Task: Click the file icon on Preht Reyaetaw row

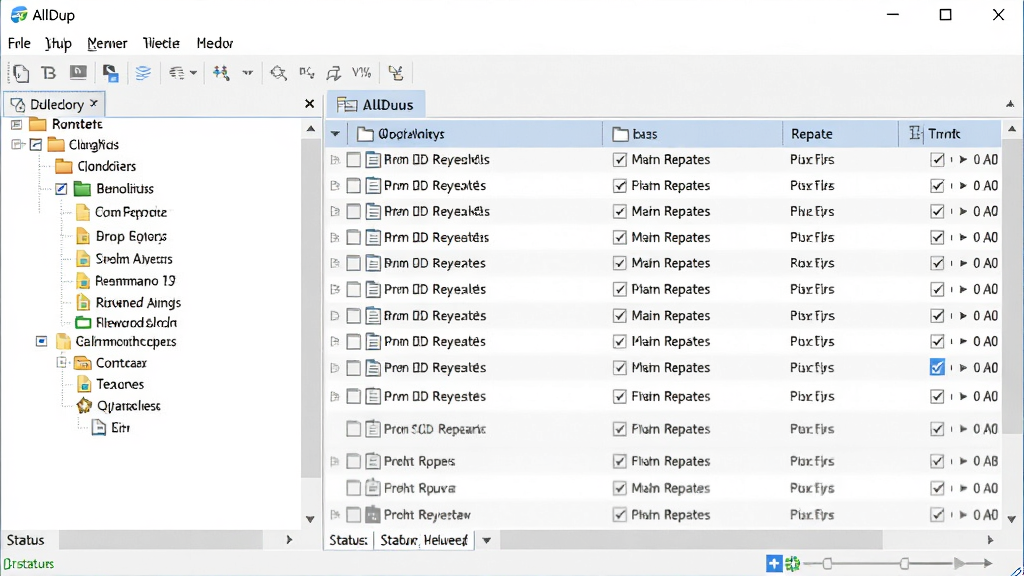Action: [x=372, y=515]
